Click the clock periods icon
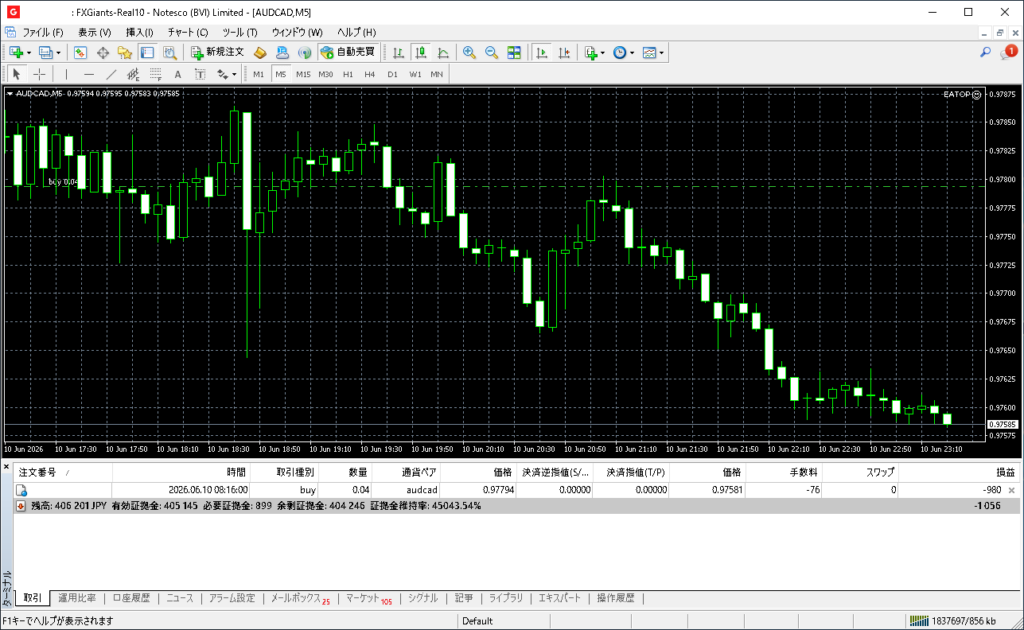The height and width of the screenshot is (630, 1024). [620, 53]
